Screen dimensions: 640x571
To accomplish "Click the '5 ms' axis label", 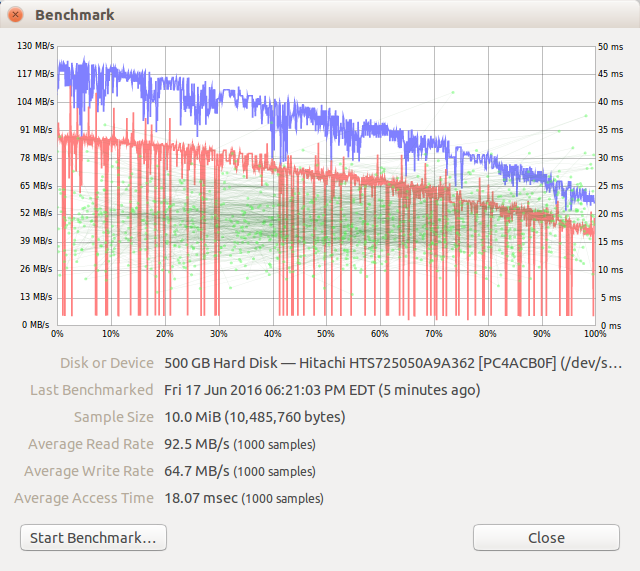I will (611, 298).
